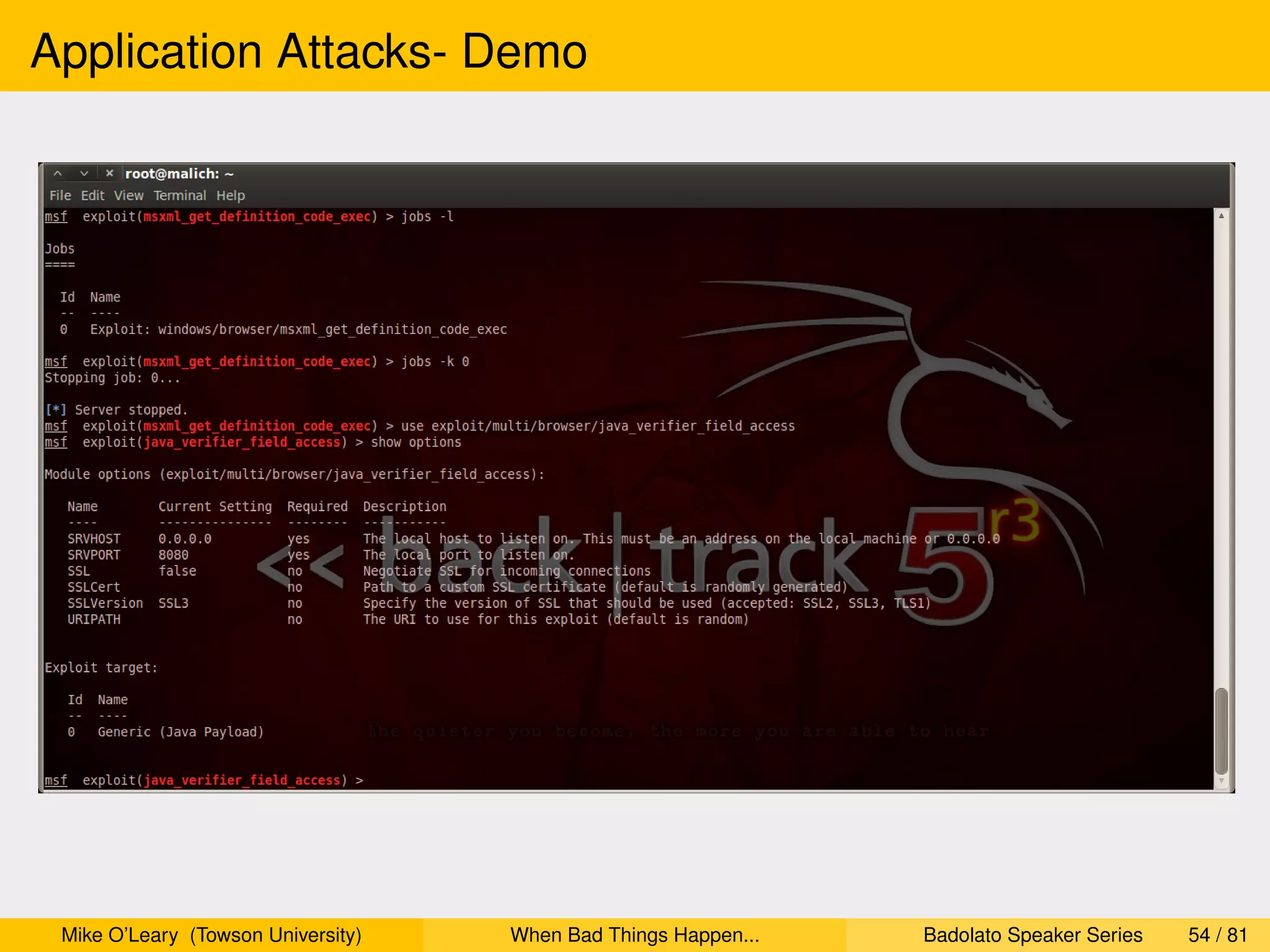Screen dimensions: 1270x952
Task: Click the SSLVersion option name
Action: (x=105, y=603)
